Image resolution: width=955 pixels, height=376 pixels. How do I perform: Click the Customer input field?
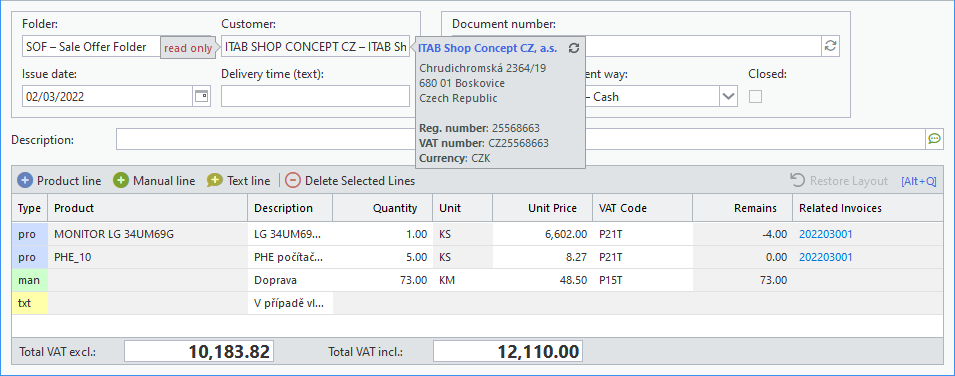click(x=315, y=46)
